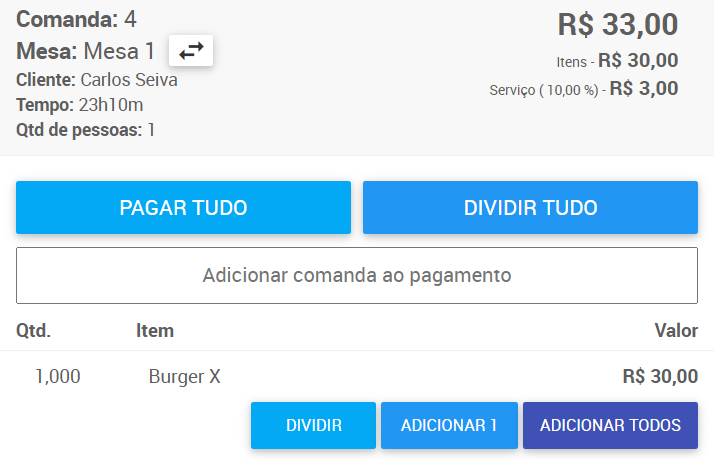This screenshot has height=459, width=714.
Task: Click the Qtd de pessoas value
Action: click(151, 130)
